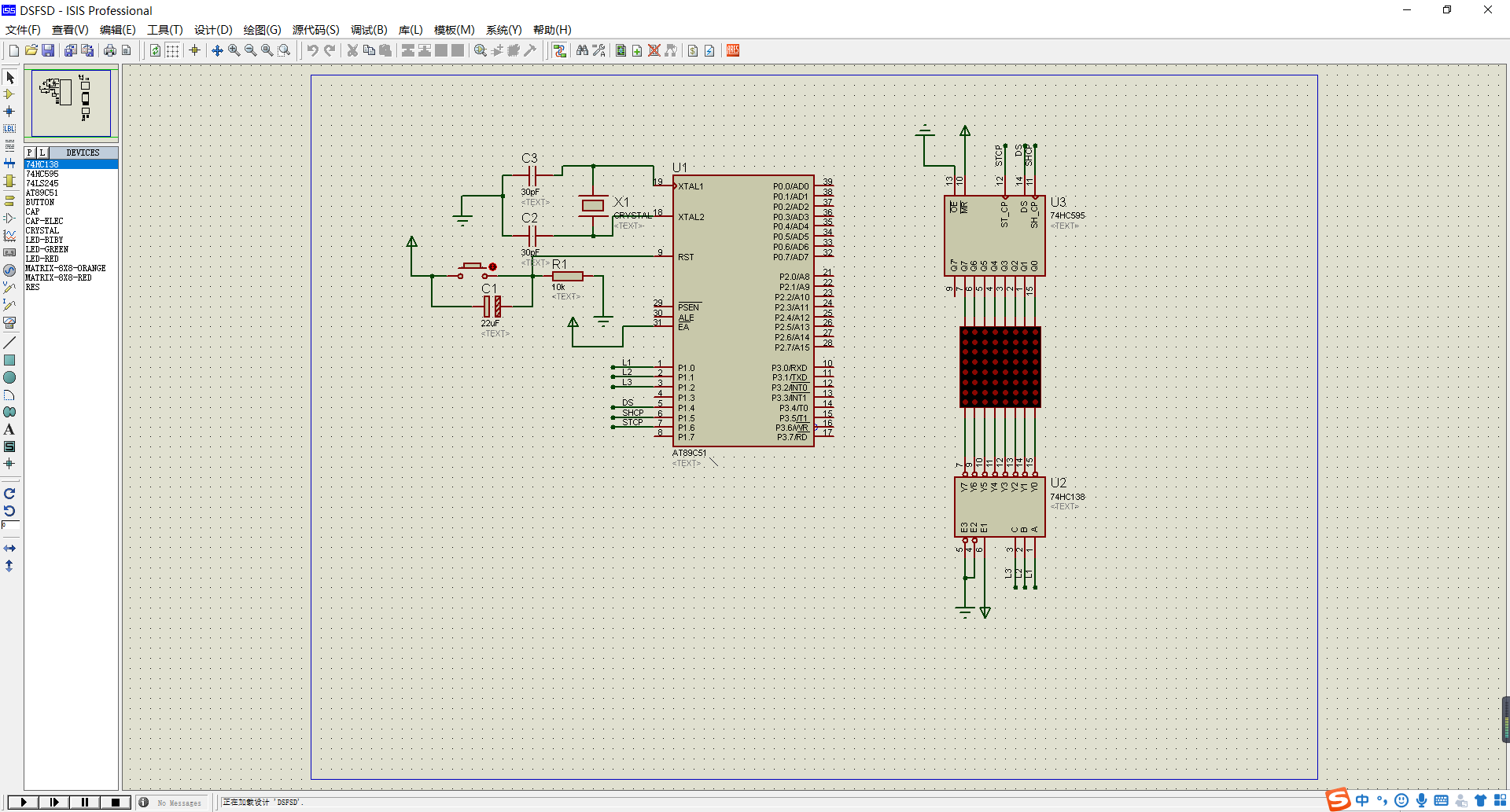Open the library manager L button
Image resolution: width=1510 pixels, height=812 pixels.
coord(42,152)
